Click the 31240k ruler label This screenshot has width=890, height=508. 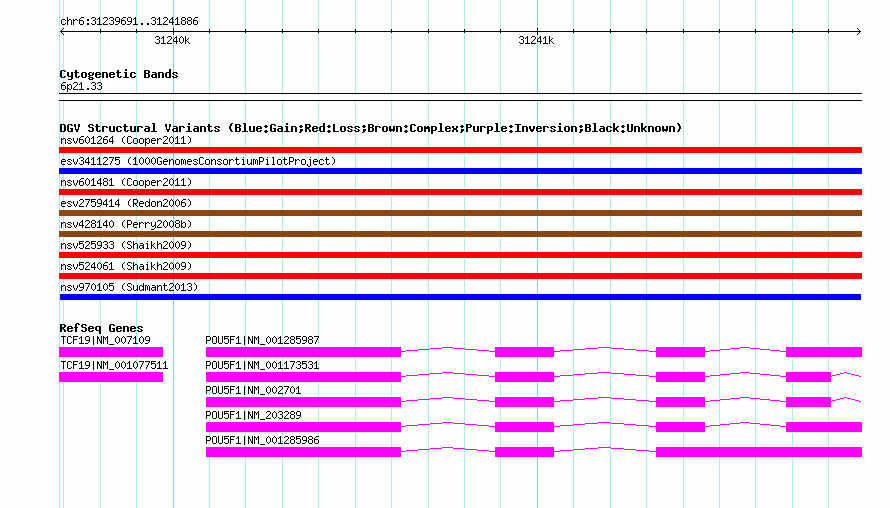point(172,40)
